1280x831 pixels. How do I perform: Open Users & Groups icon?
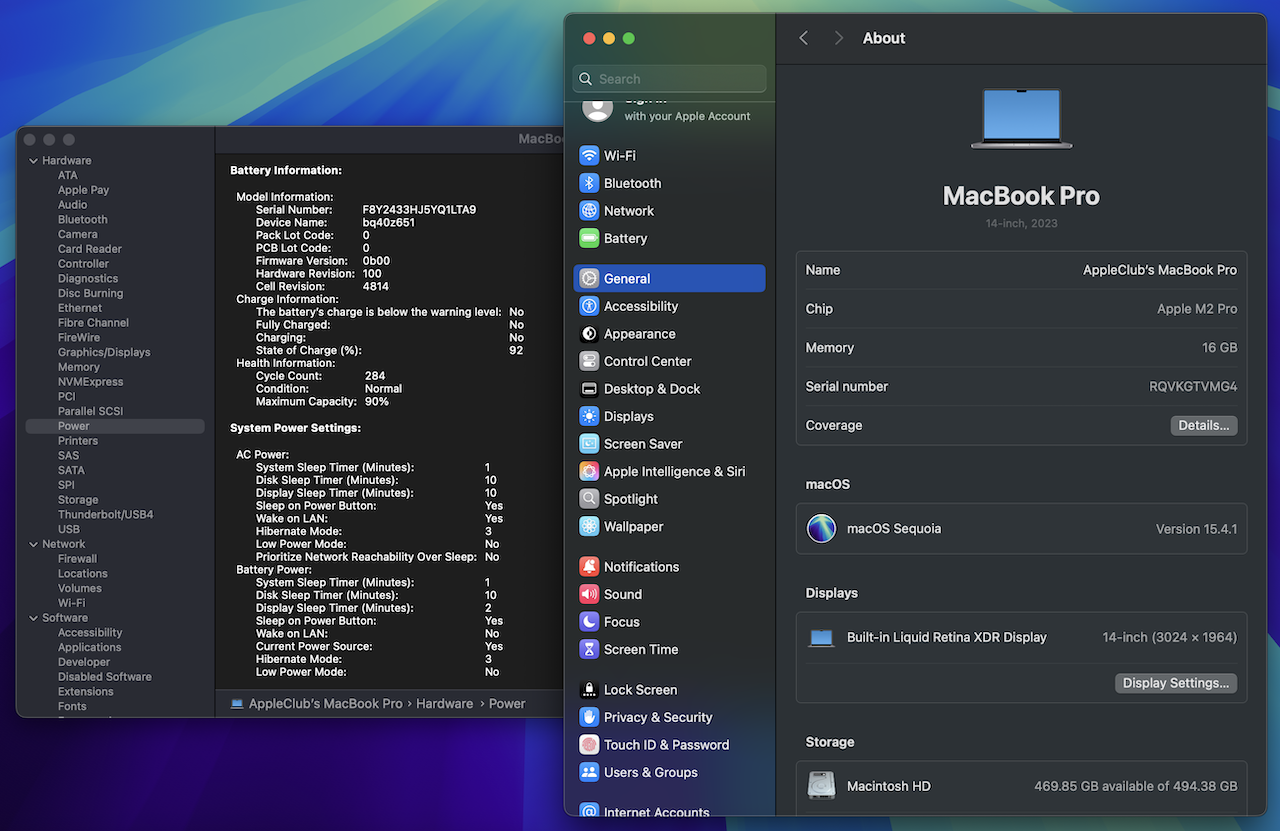(x=589, y=772)
